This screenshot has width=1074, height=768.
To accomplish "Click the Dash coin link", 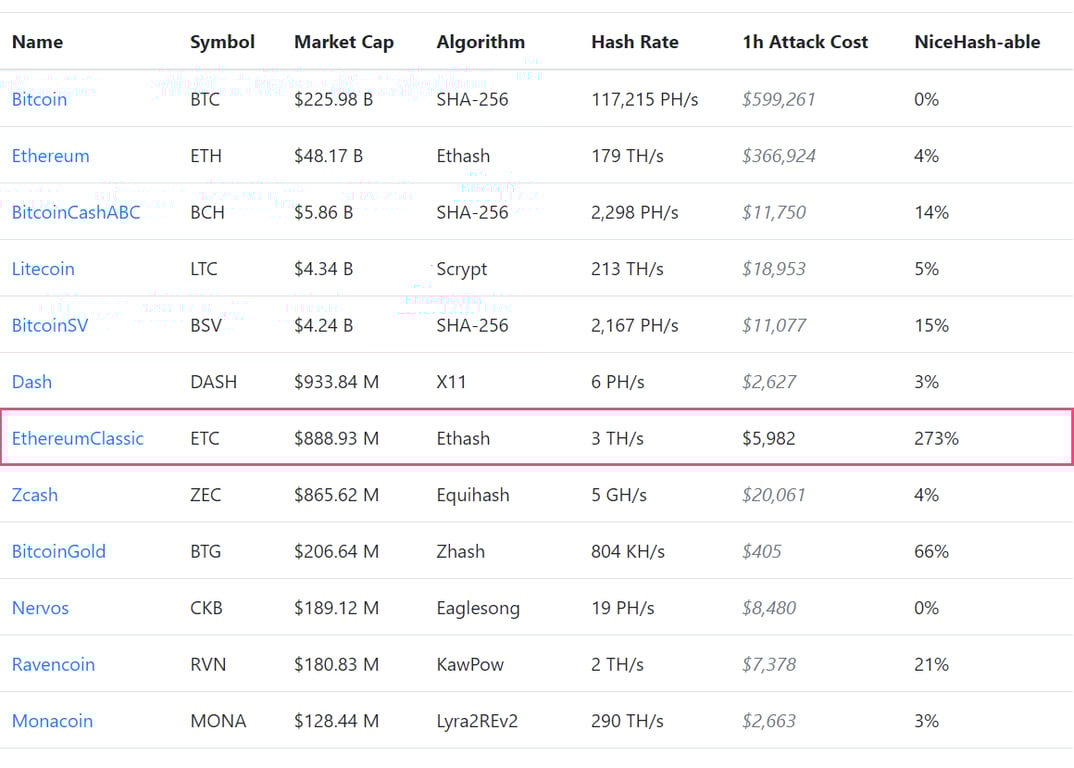I will tap(32, 382).
